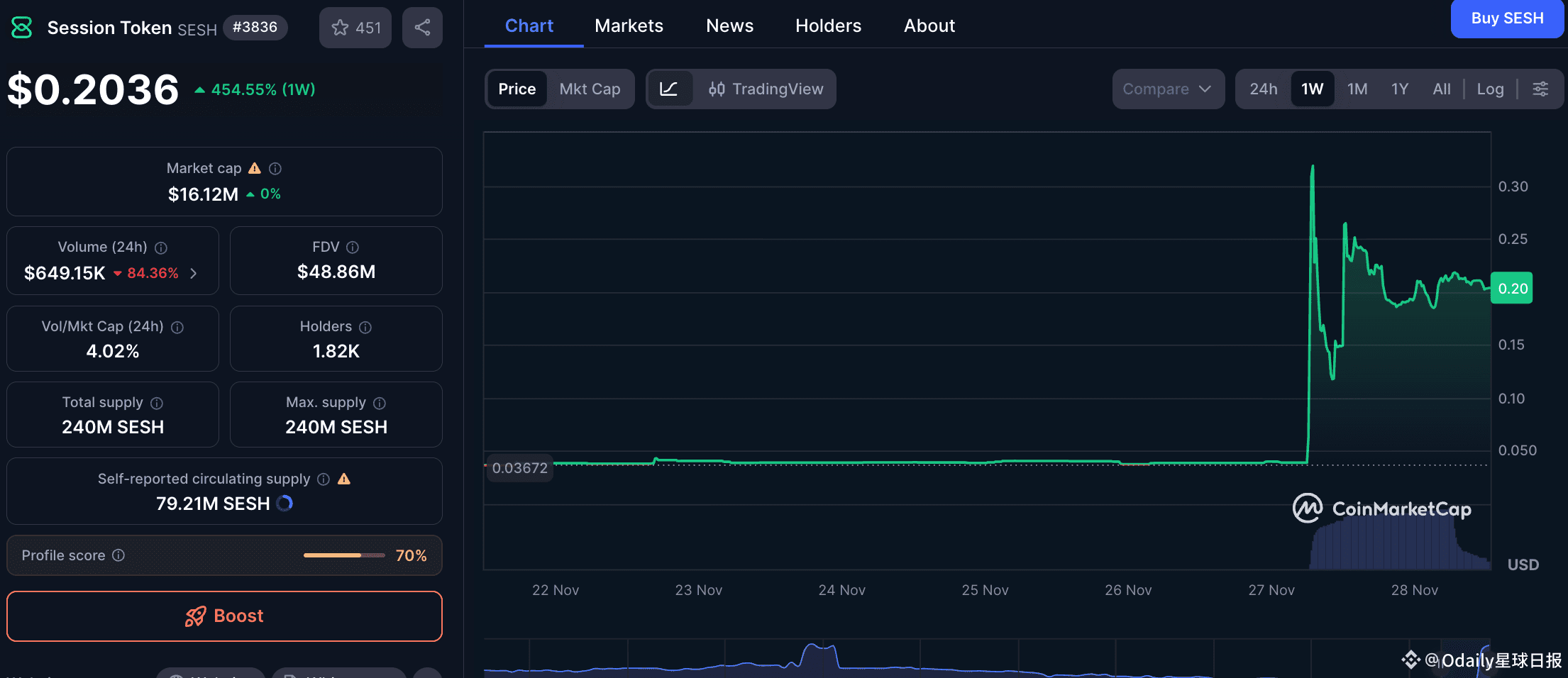Click the Market cap warning triangle
The image size is (1568, 678).
[255, 169]
